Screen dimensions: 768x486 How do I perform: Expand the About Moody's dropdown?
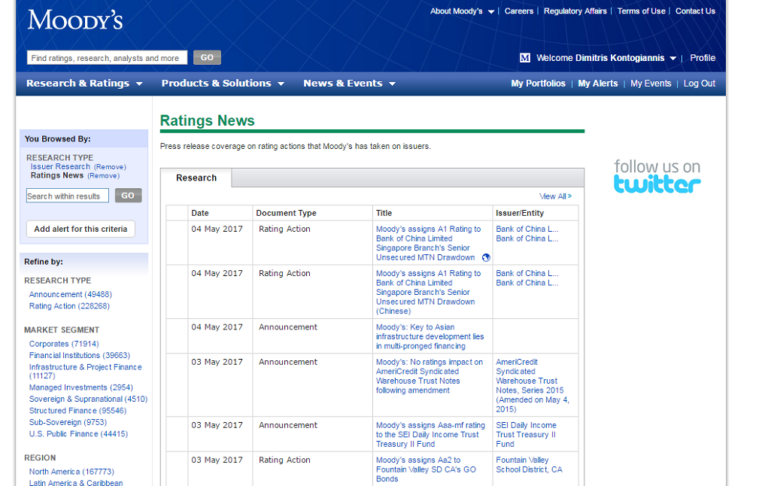(462, 11)
